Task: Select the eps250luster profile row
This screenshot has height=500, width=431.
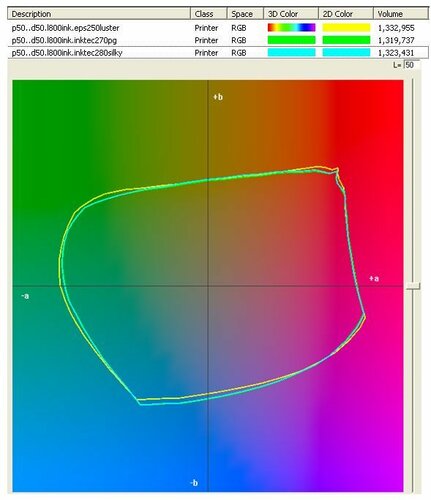Action: (x=218, y=28)
